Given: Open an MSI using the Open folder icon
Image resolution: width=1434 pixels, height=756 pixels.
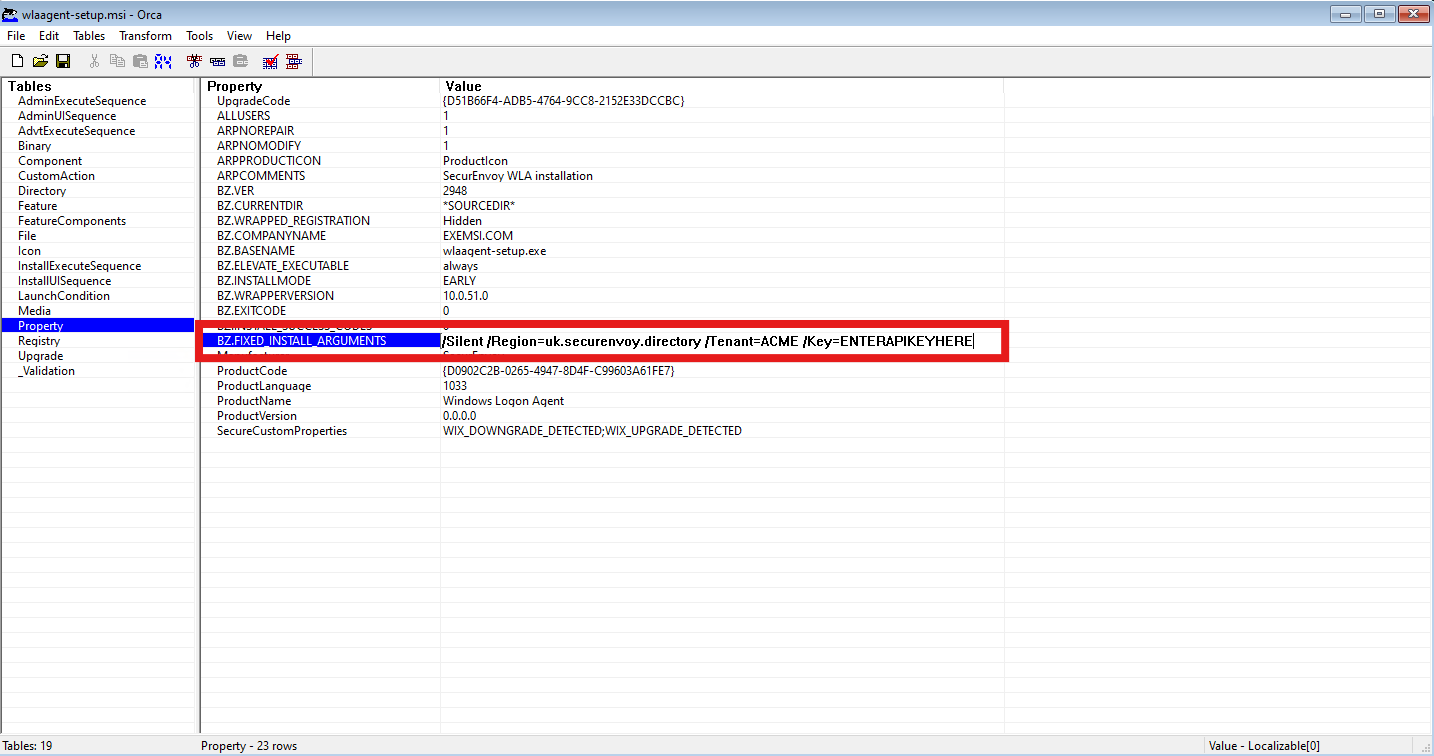Looking at the screenshot, I should point(40,60).
